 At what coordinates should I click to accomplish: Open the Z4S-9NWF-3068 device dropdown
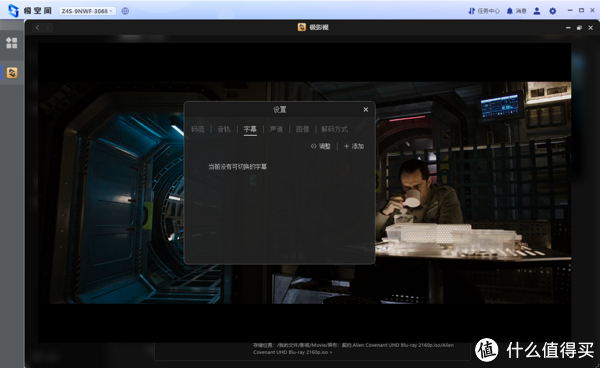(x=87, y=11)
